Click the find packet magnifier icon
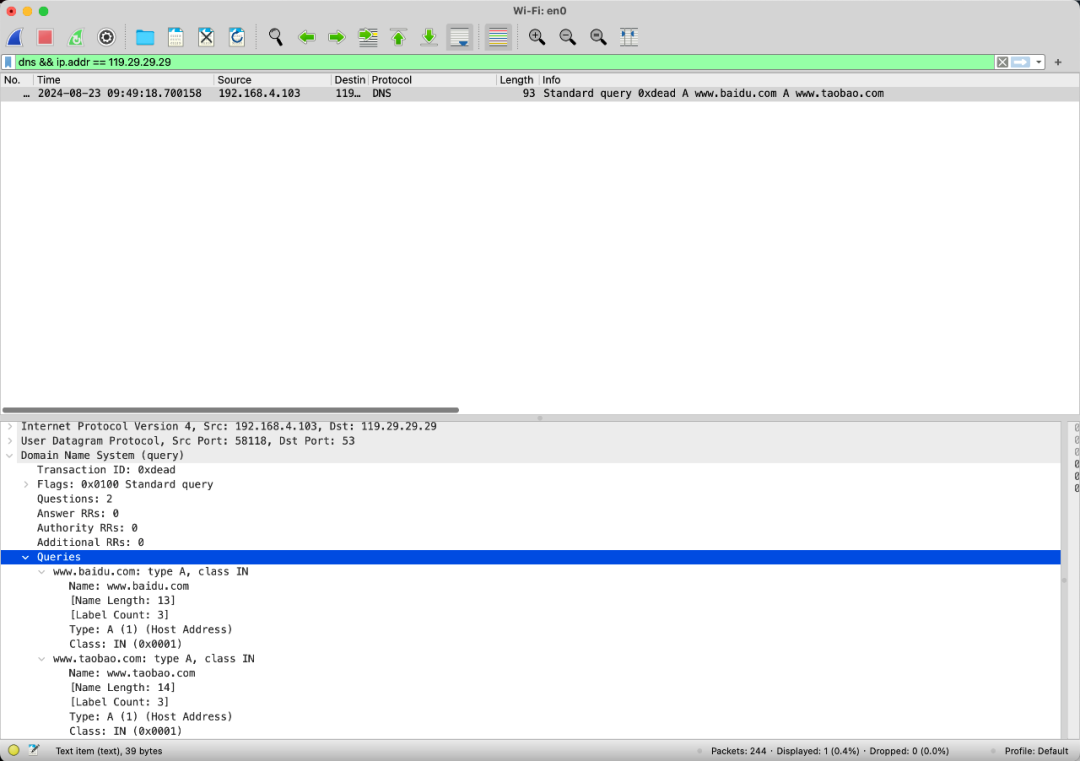Screen dimensions: 1080x761 coord(276,38)
